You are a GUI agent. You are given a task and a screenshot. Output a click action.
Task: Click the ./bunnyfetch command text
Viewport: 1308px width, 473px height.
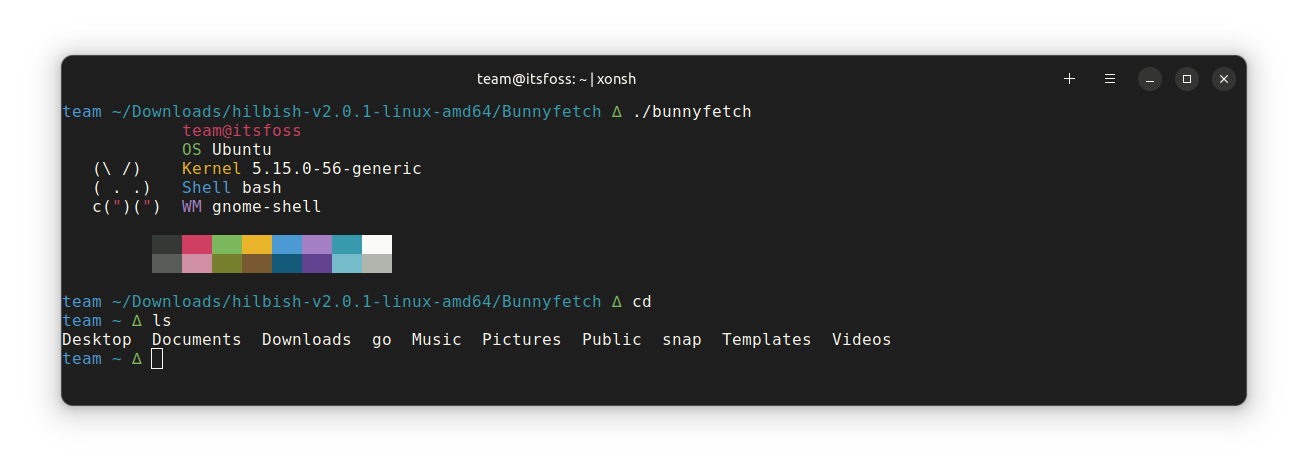[x=692, y=112]
